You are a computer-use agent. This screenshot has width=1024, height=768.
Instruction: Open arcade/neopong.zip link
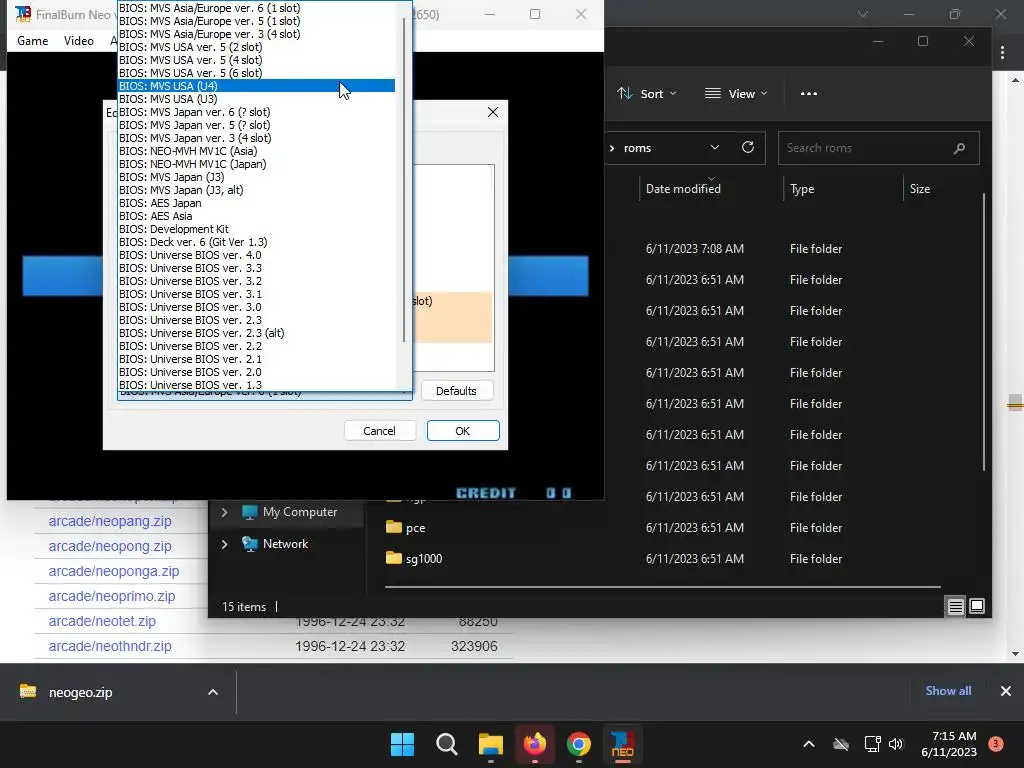pyautogui.click(x=110, y=546)
